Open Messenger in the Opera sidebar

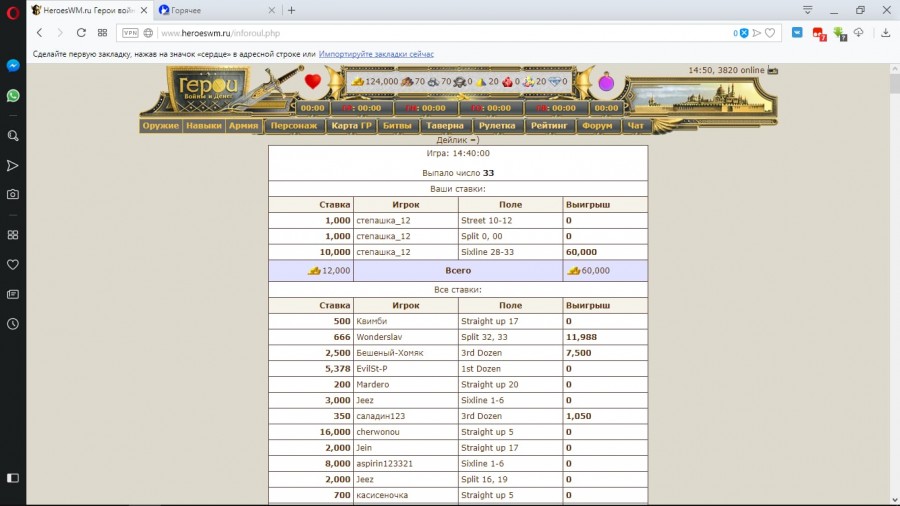tap(13, 65)
